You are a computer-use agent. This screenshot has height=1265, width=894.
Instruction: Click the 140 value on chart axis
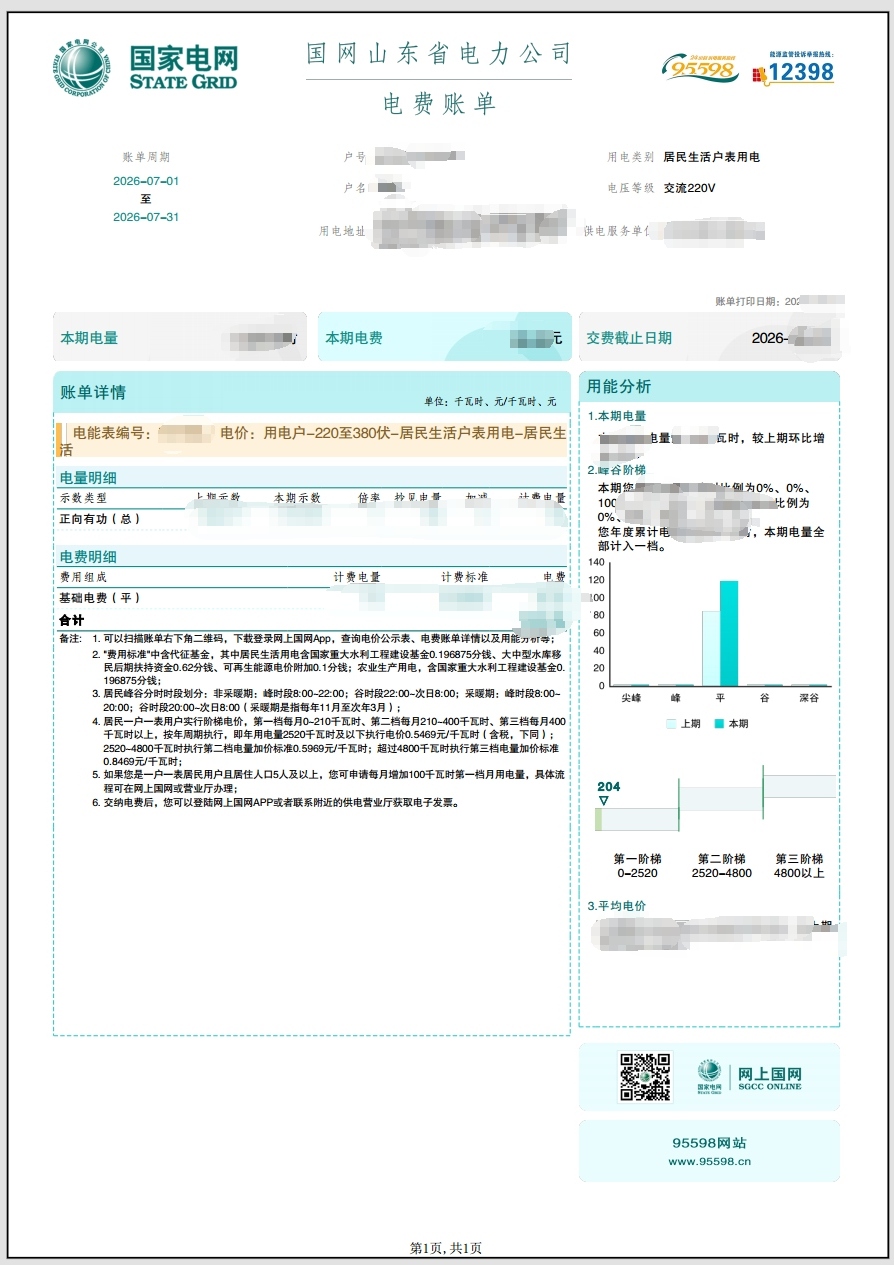597,562
